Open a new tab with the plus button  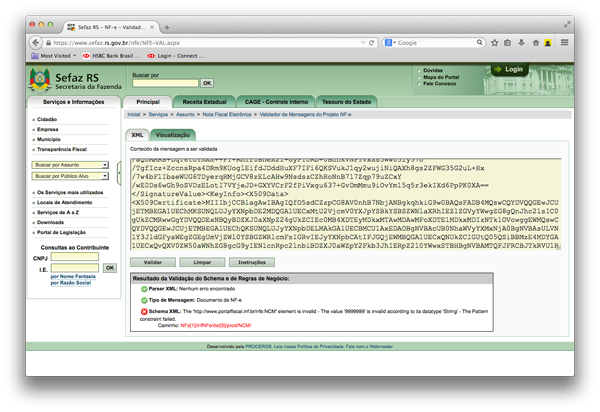167,27
